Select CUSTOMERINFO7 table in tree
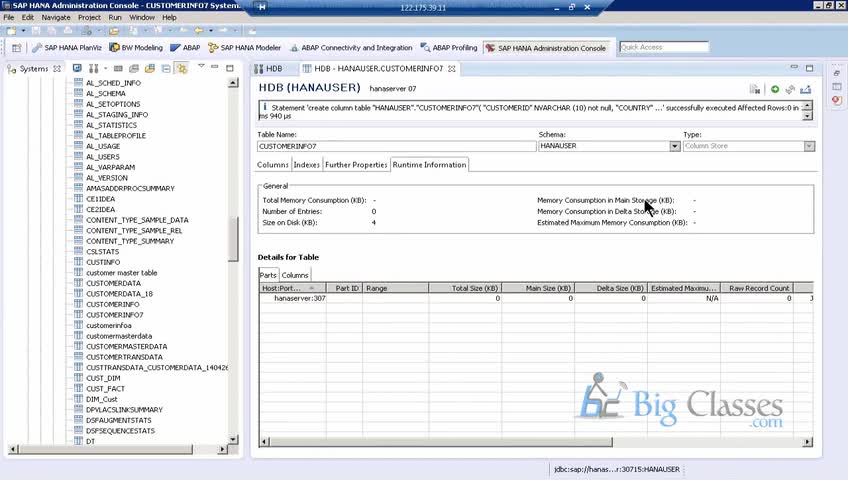 tap(115, 315)
